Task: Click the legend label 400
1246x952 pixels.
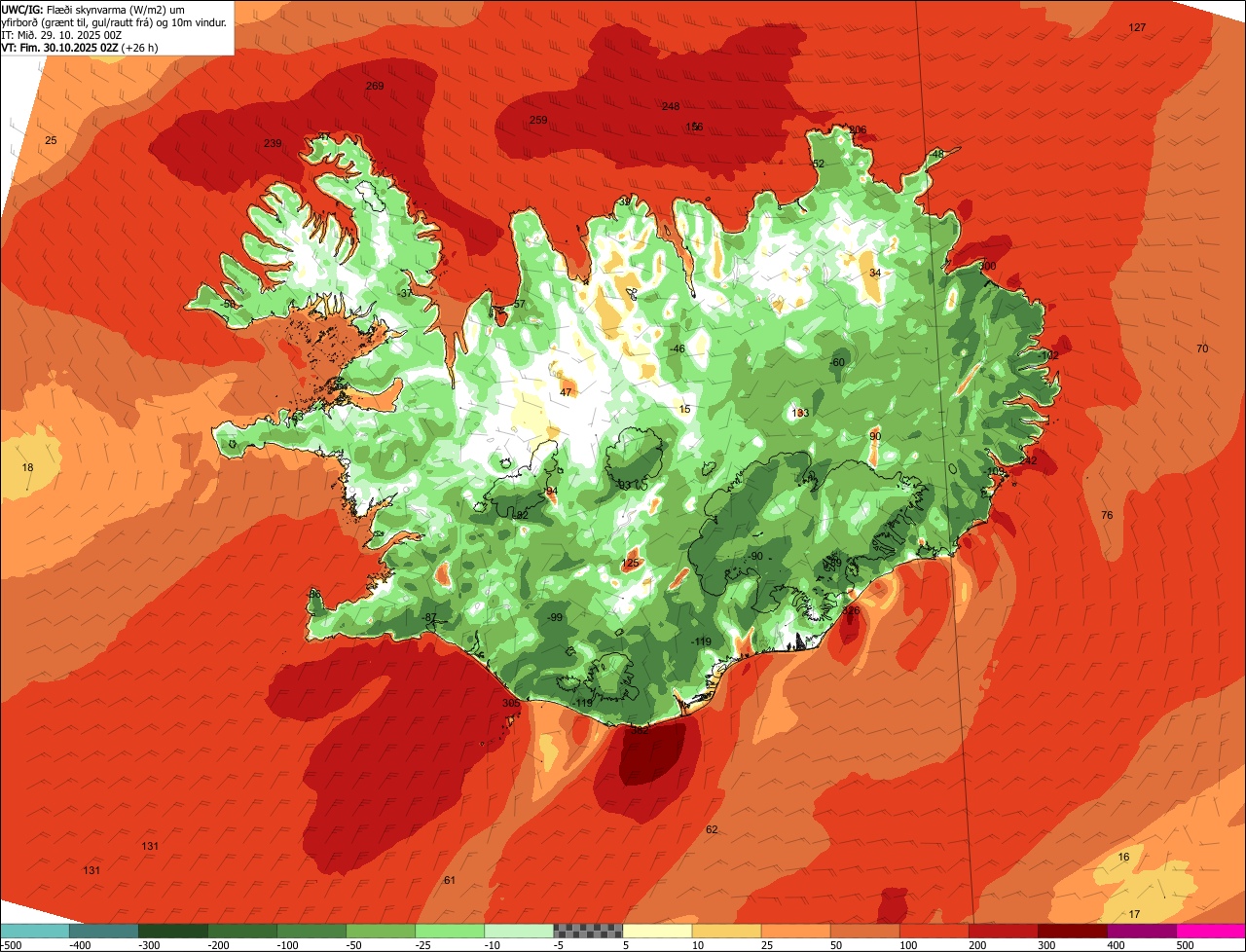Action: pos(1117,944)
